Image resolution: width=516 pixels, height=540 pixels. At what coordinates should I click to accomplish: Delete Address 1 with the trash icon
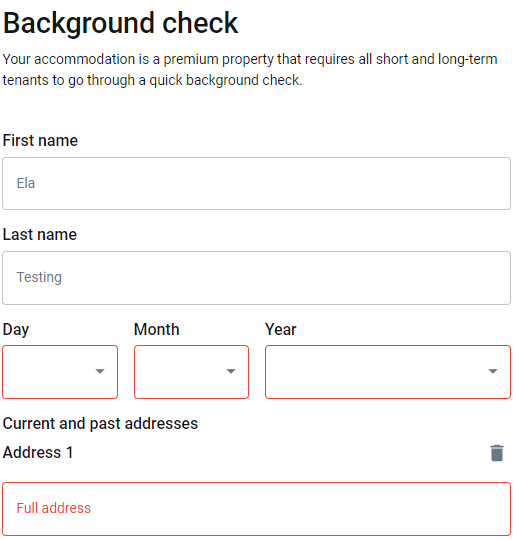(x=496, y=453)
